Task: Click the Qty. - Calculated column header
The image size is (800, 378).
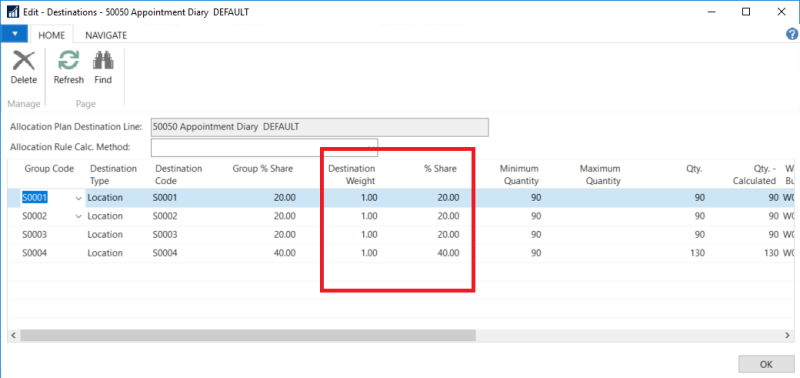Action: [754, 174]
